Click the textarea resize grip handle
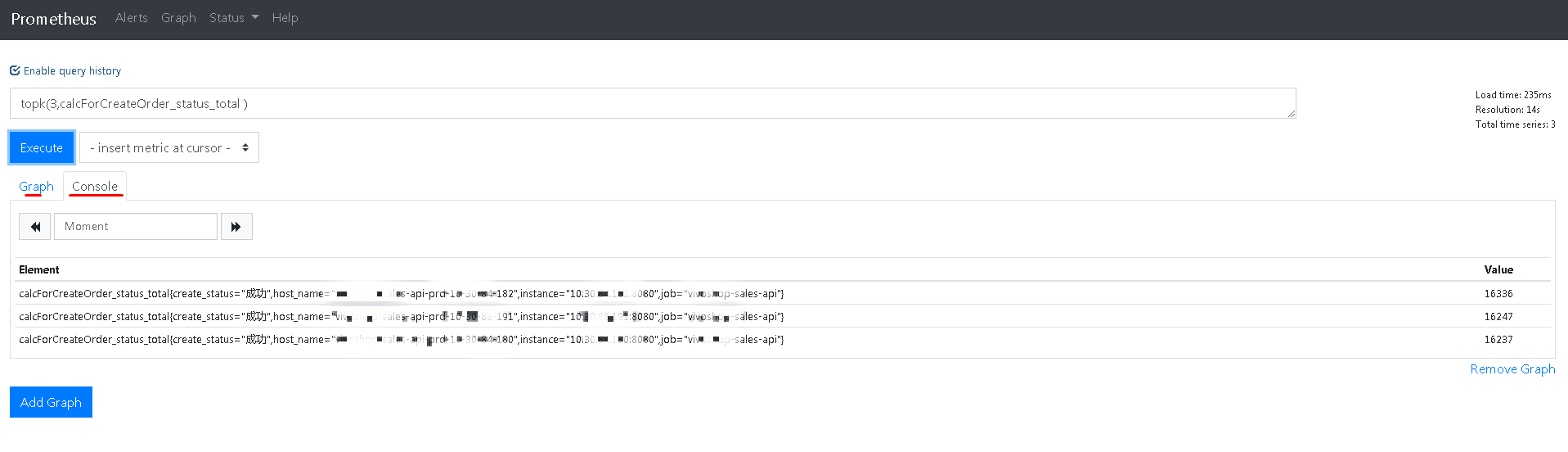The width and height of the screenshot is (1568, 452). click(x=1292, y=114)
